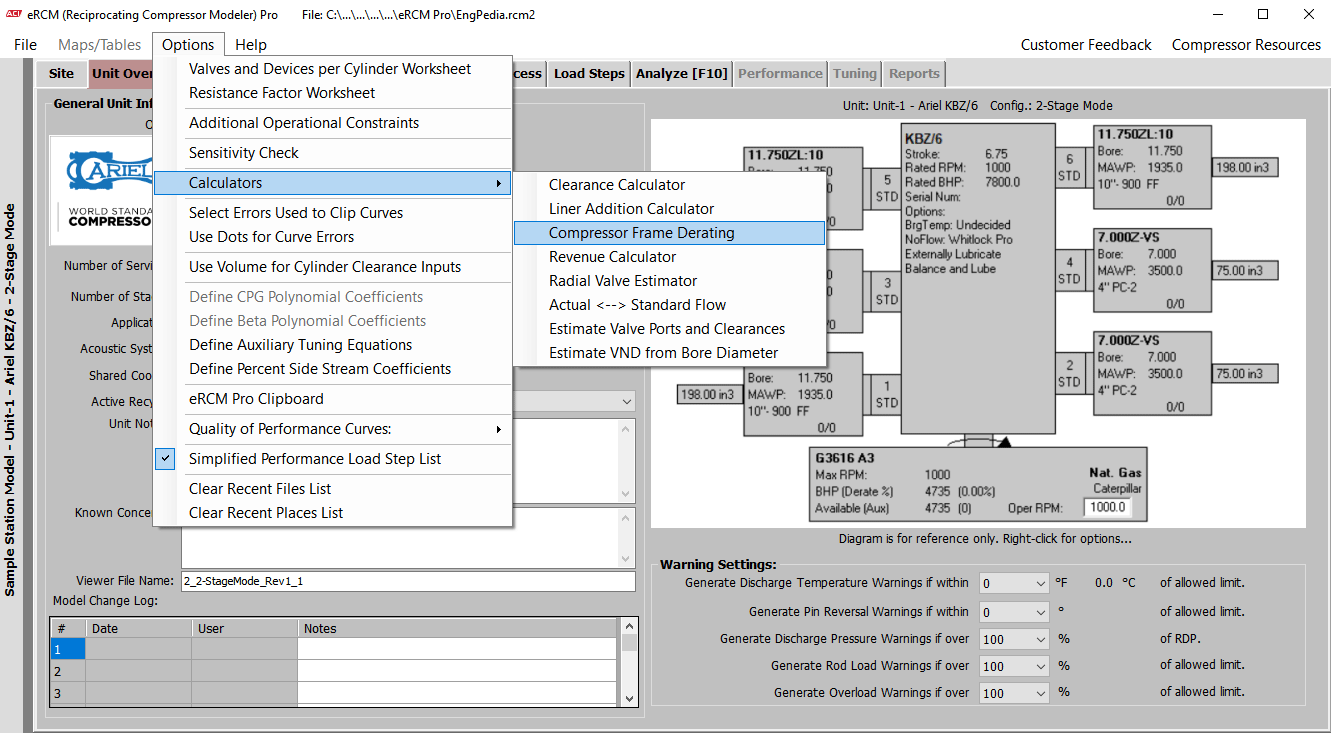
Task: Uncheck Simplified Performance Load Step List
Action: click(x=332, y=459)
